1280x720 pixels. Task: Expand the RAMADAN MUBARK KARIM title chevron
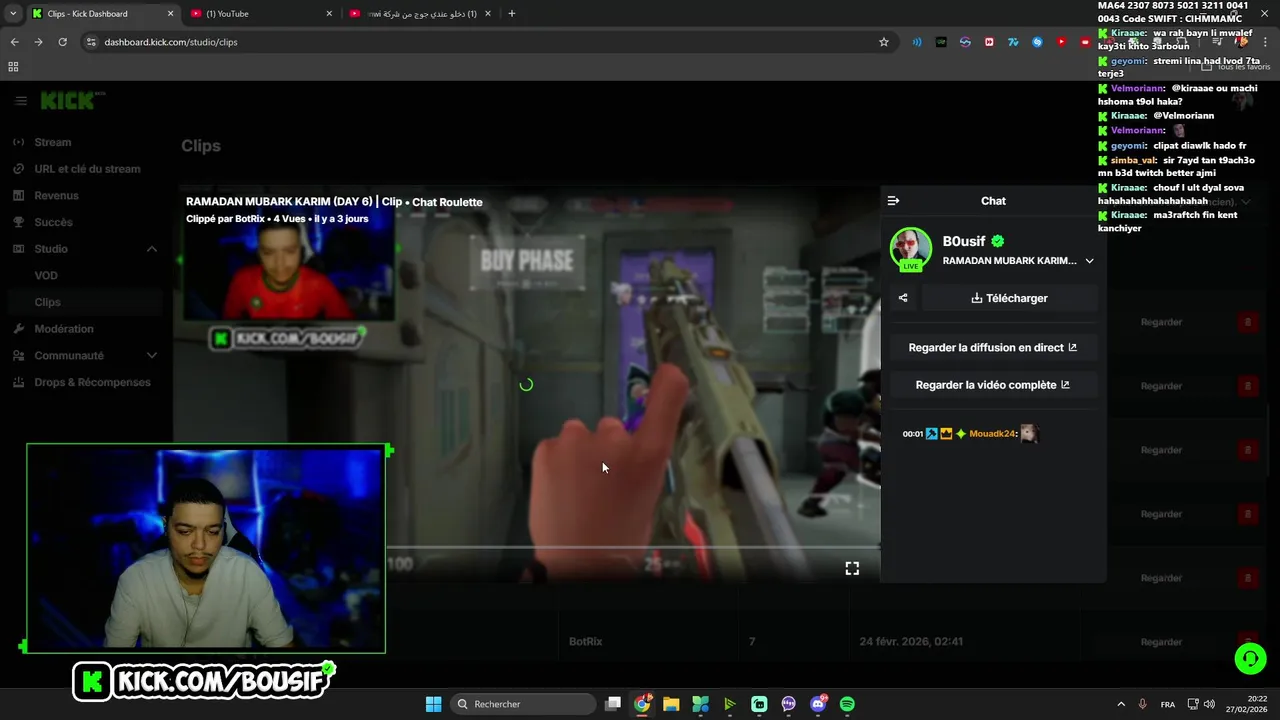(x=1089, y=261)
